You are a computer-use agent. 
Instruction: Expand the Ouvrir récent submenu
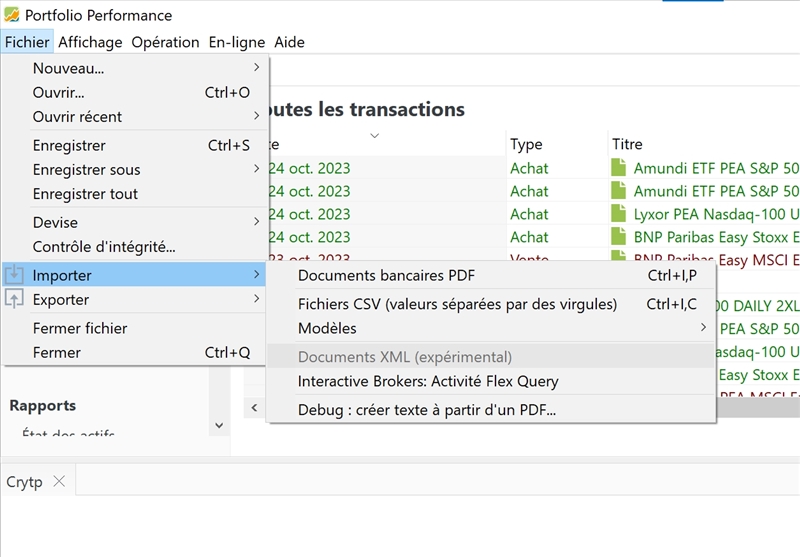point(135,116)
